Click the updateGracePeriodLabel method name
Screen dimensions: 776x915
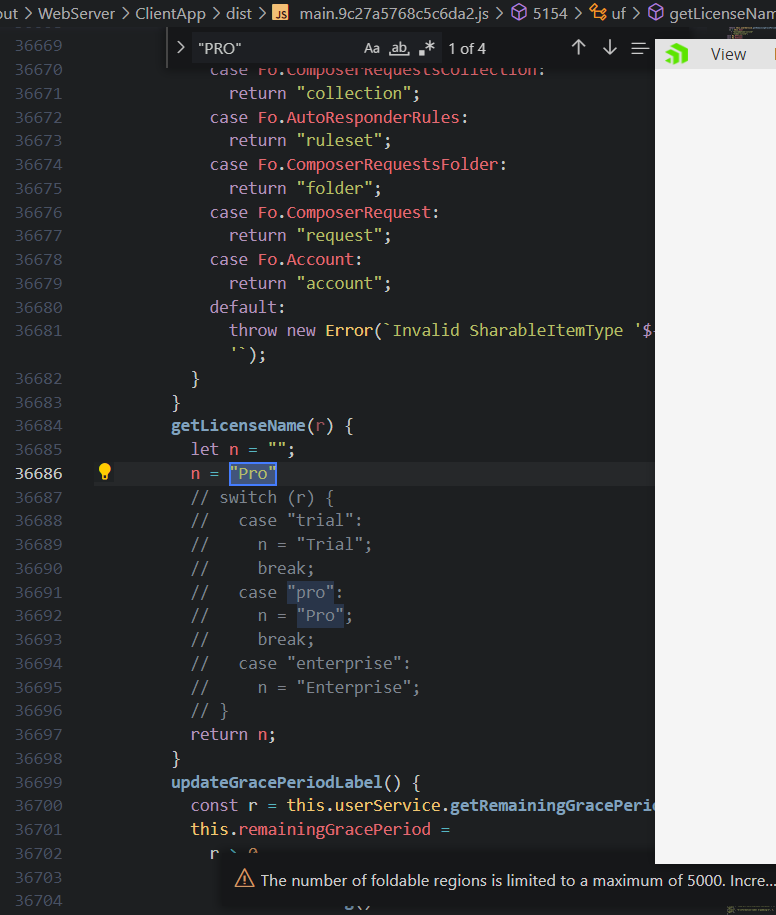pos(277,783)
